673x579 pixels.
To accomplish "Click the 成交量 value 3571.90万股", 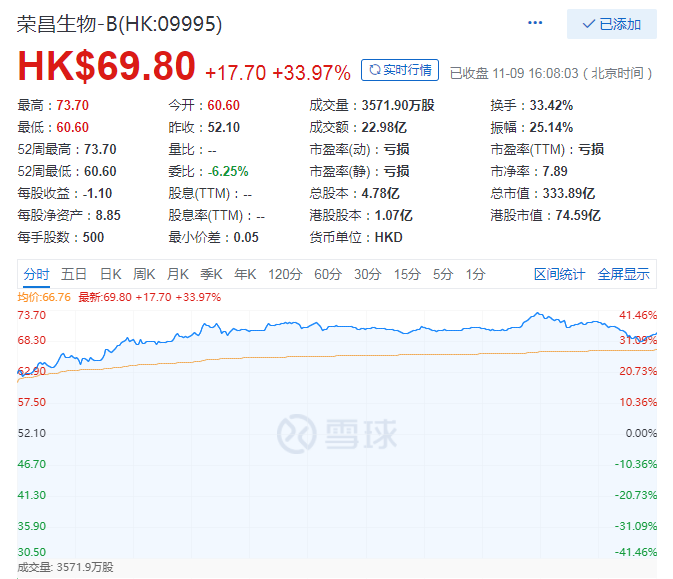I will click(x=398, y=105).
